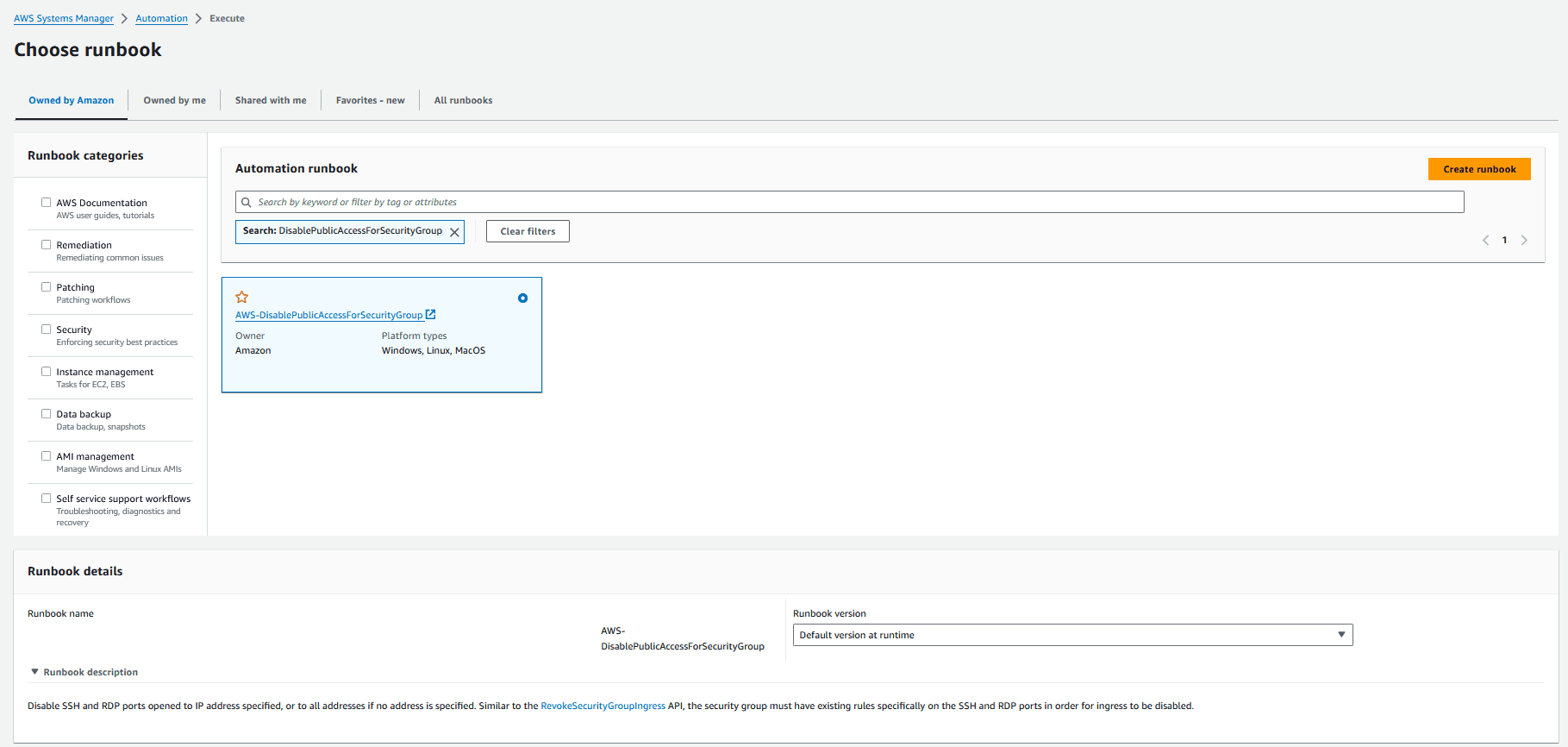Tick the AMI management checkbox
Viewport: 1568px width, 747px height.
coord(47,456)
